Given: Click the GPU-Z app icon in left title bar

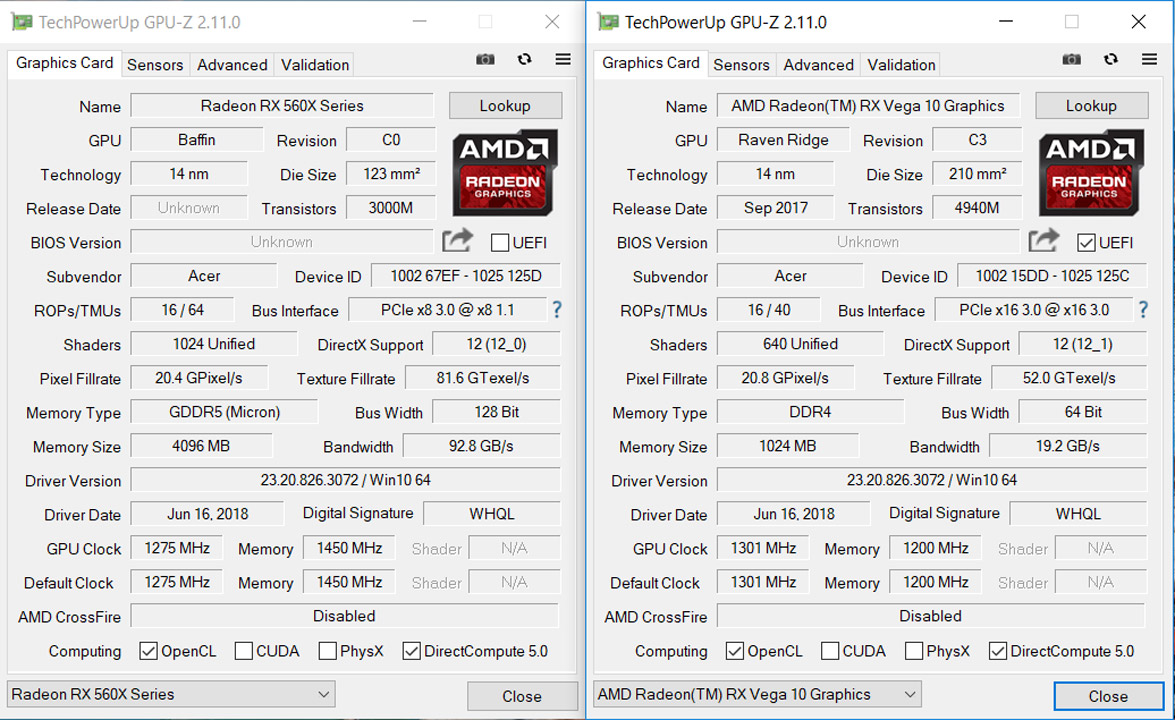Looking at the screenshot, I should (x=22, y=22).
